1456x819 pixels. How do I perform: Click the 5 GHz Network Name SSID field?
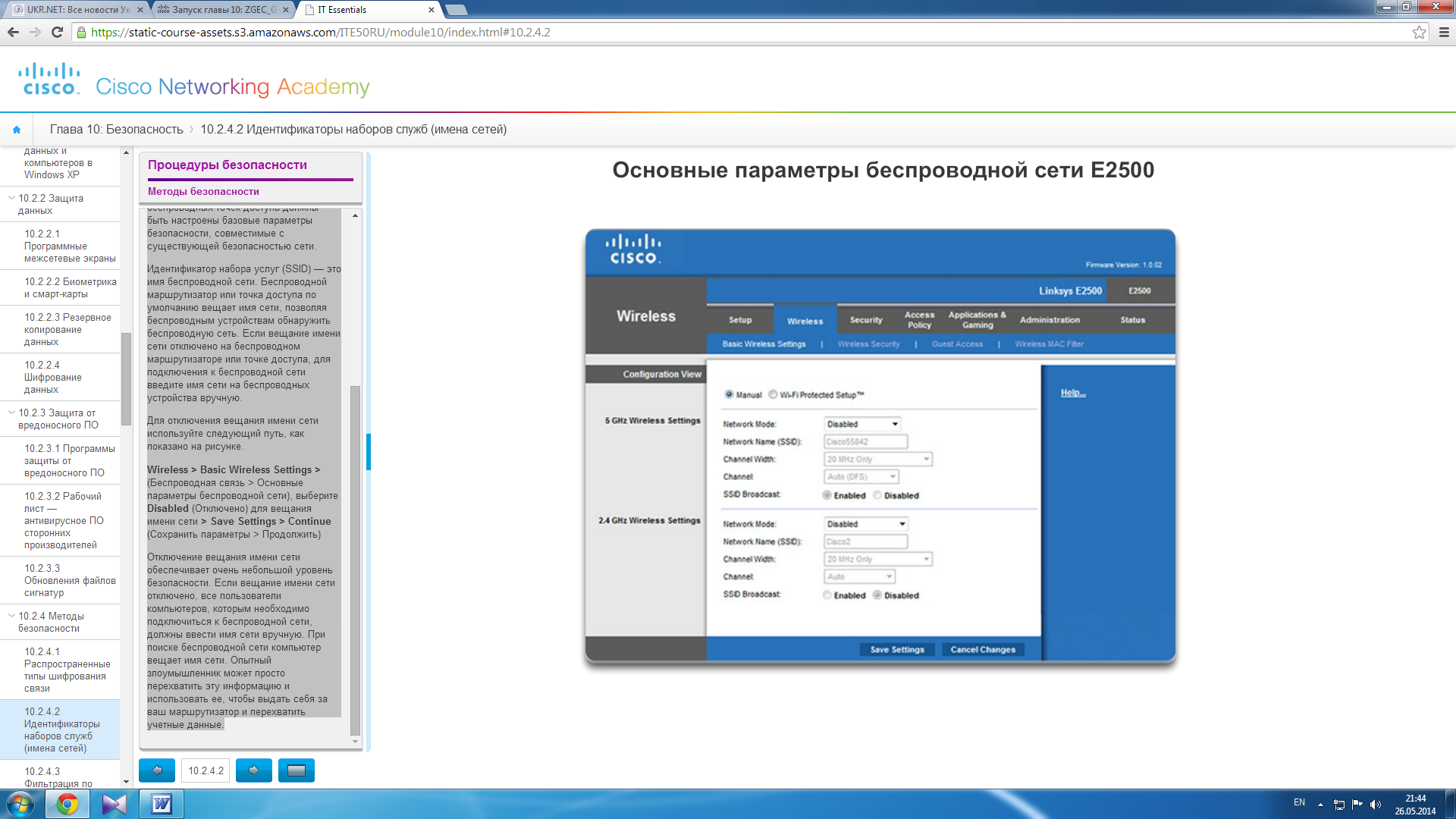coord(866,441)
